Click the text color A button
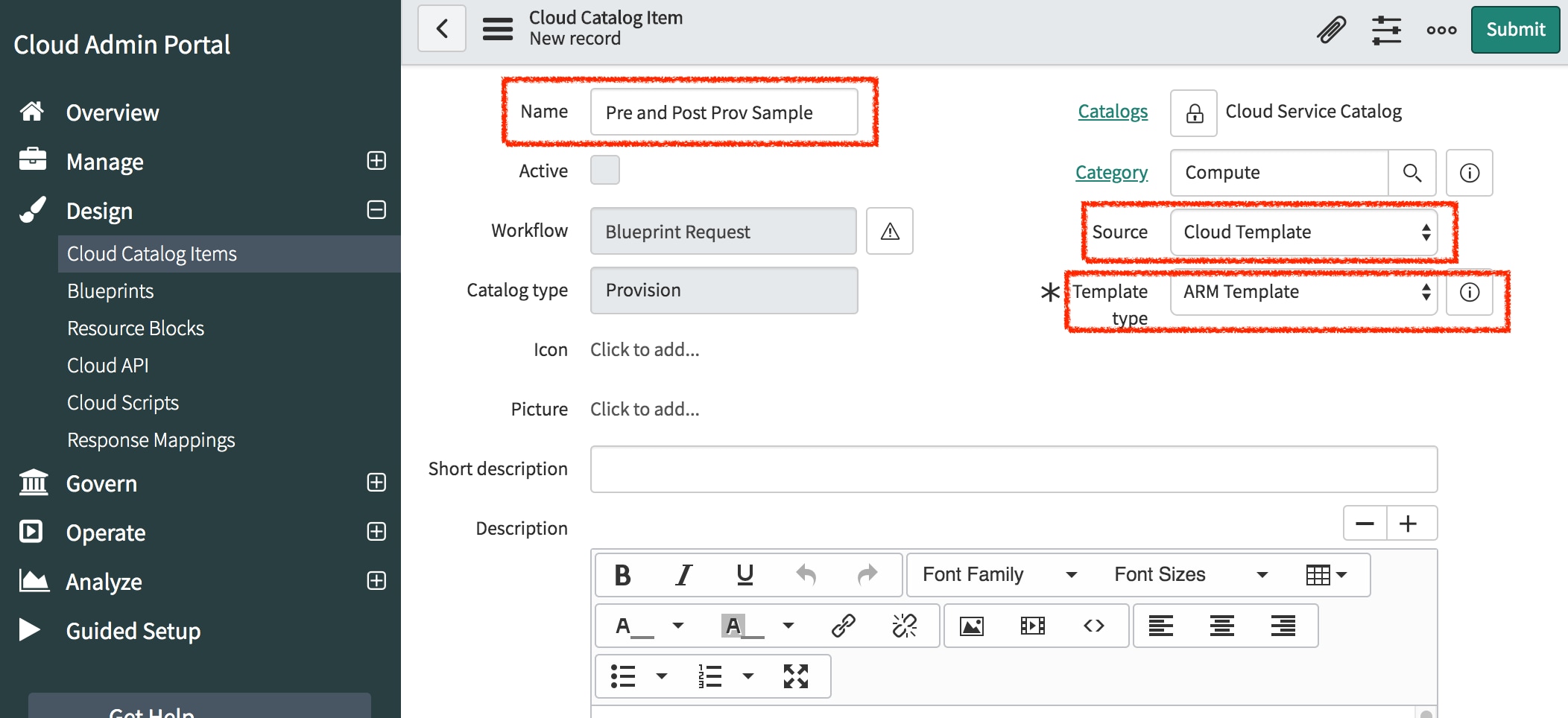The height and width of the screenshot is (718, 1568). click(x=633, y=626)
